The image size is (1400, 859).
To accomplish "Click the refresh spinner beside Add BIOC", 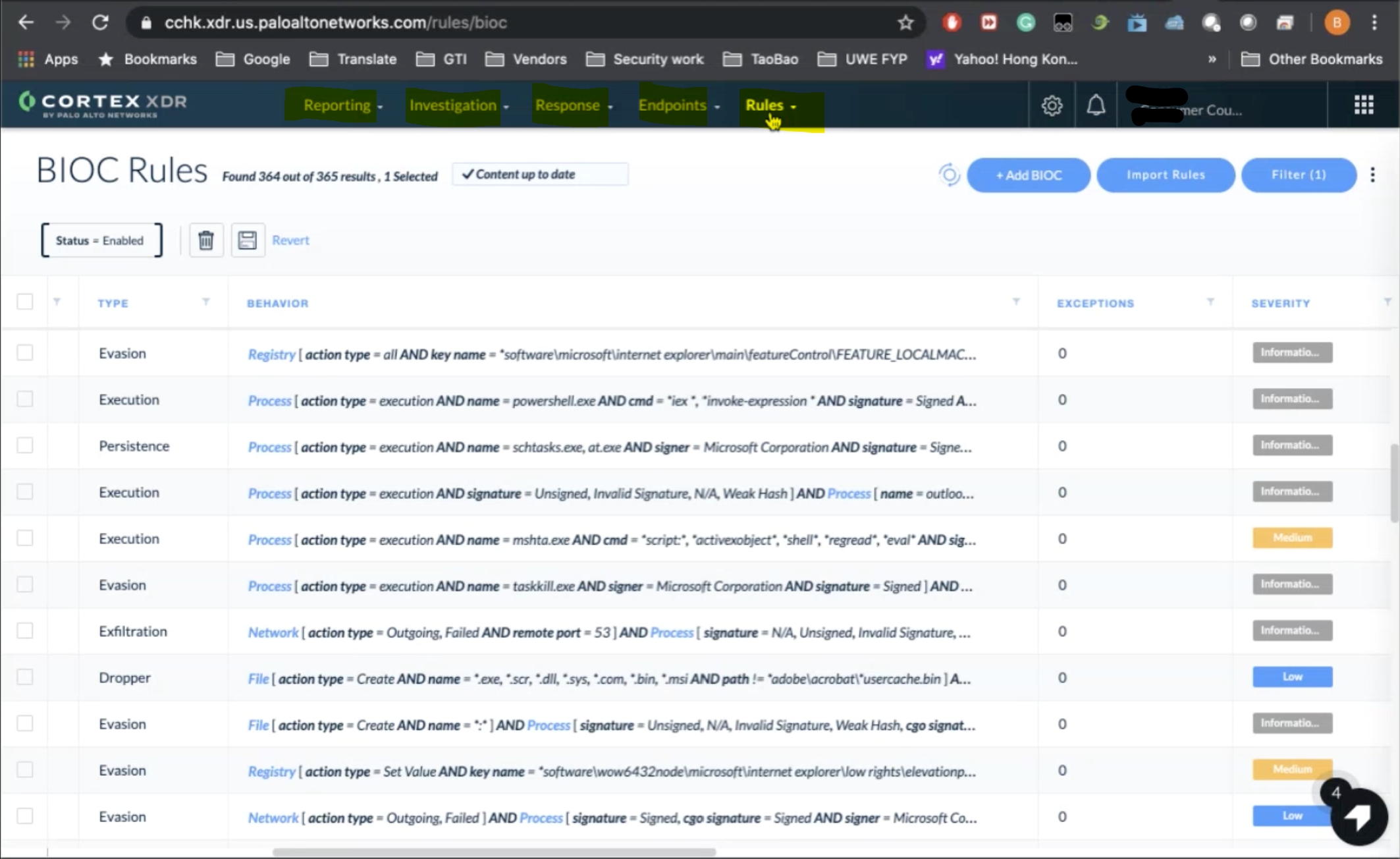I will click(949, 175).
